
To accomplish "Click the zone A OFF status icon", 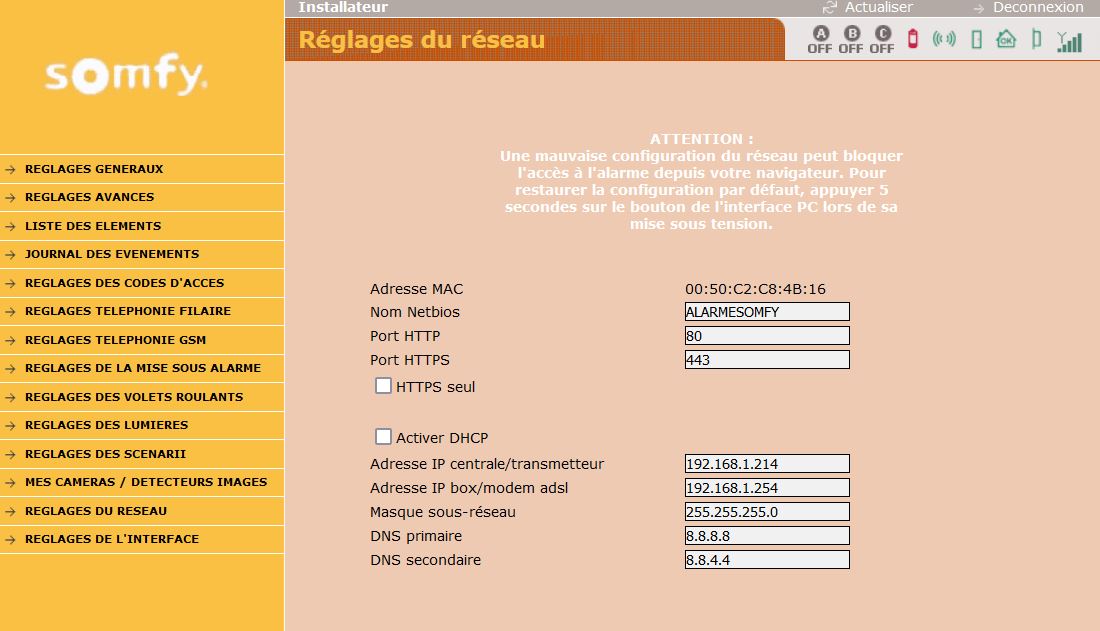I will [x=820, y=40].
